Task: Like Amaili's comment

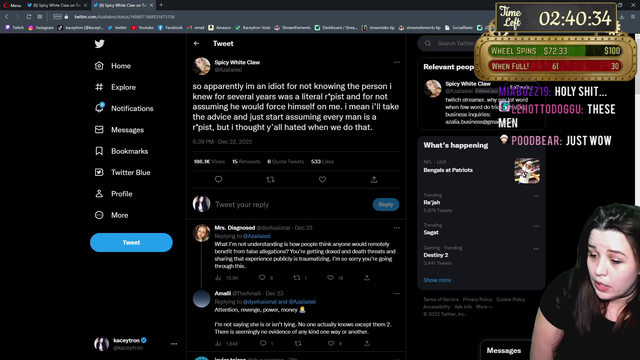Action: (331, 343)
